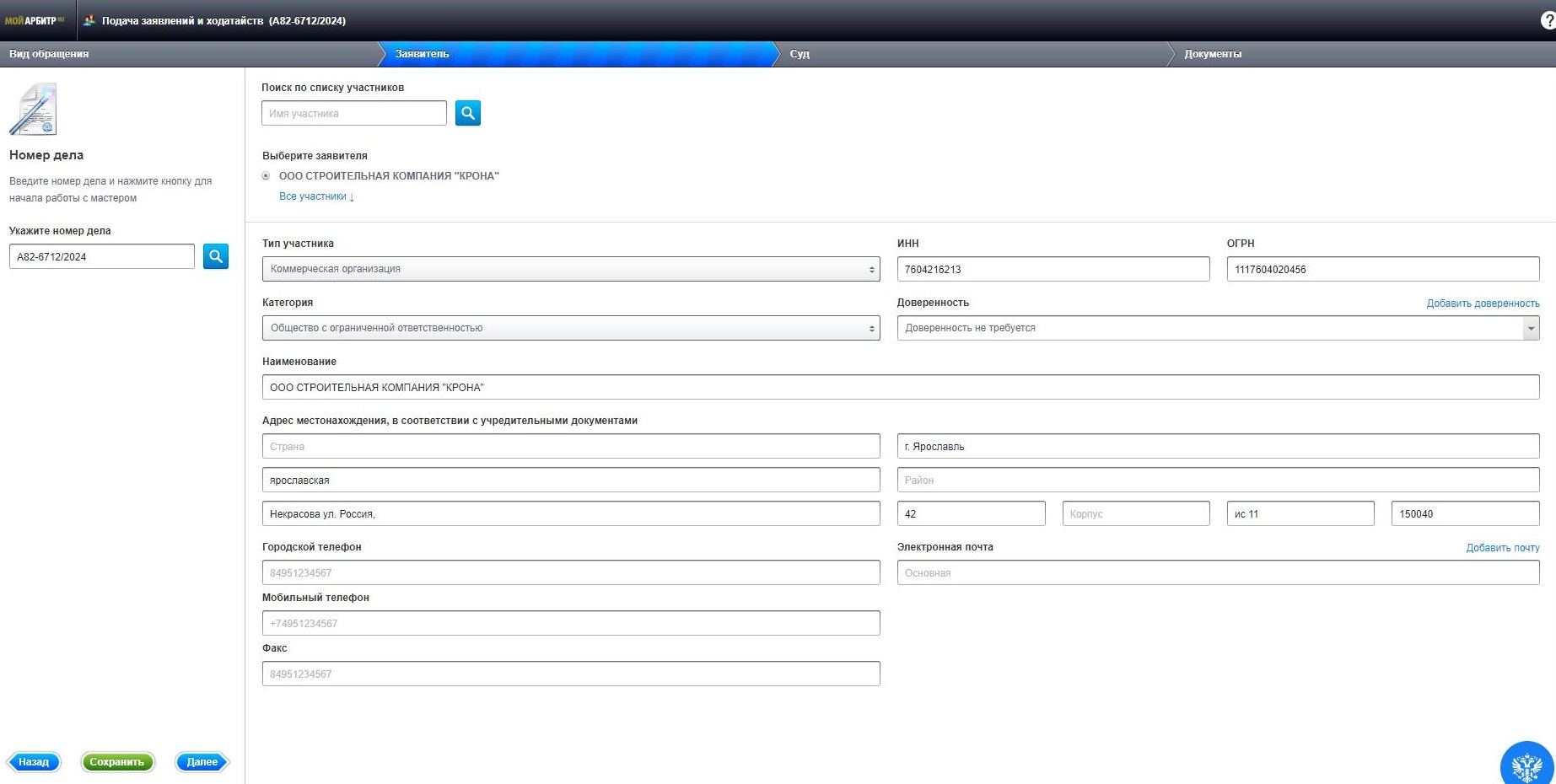
Task: Click the Добавить доверенность link
Action: coord(1483,303)
